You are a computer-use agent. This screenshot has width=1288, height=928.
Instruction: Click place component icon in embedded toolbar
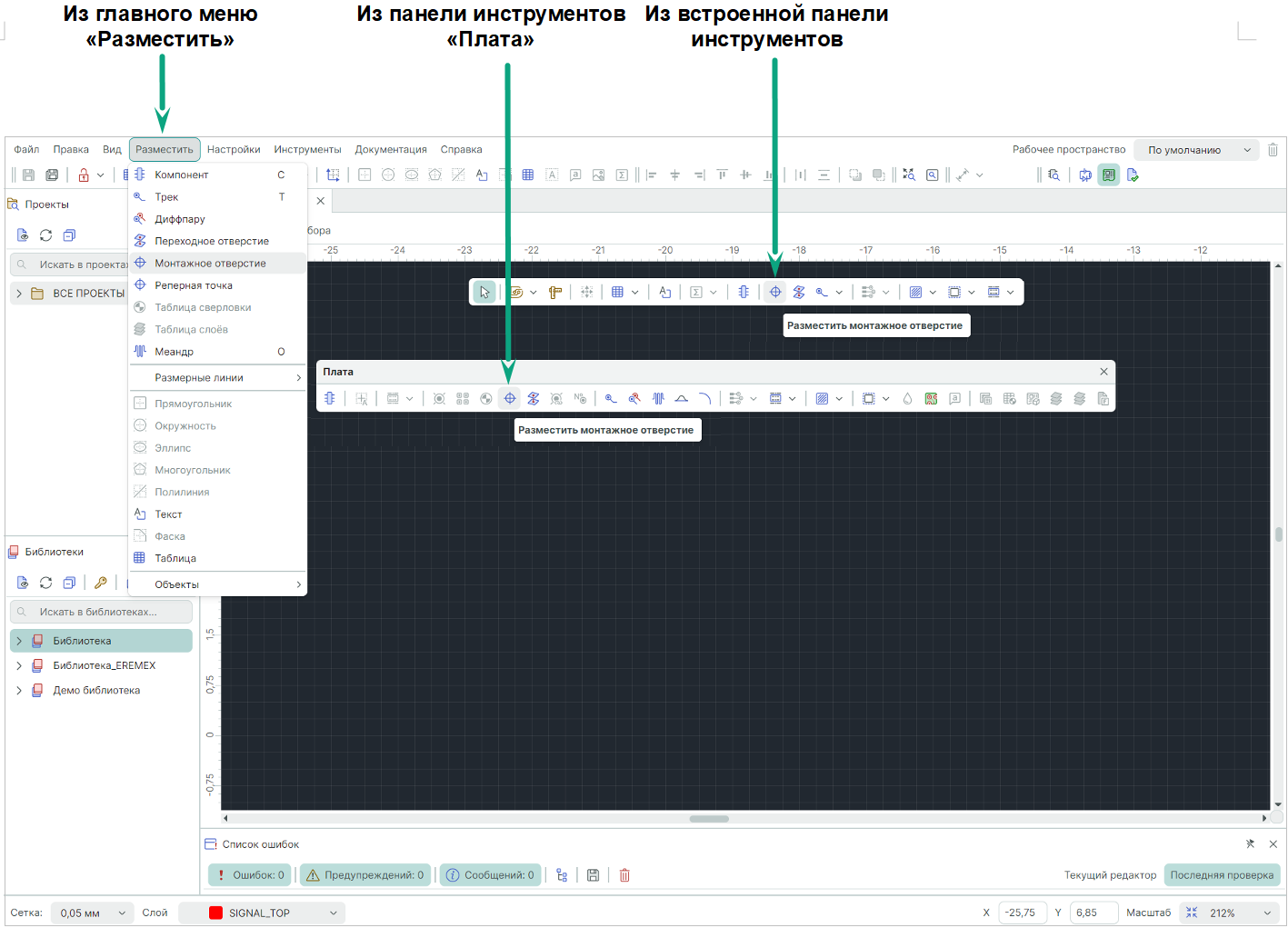click(x=744, y=293)
